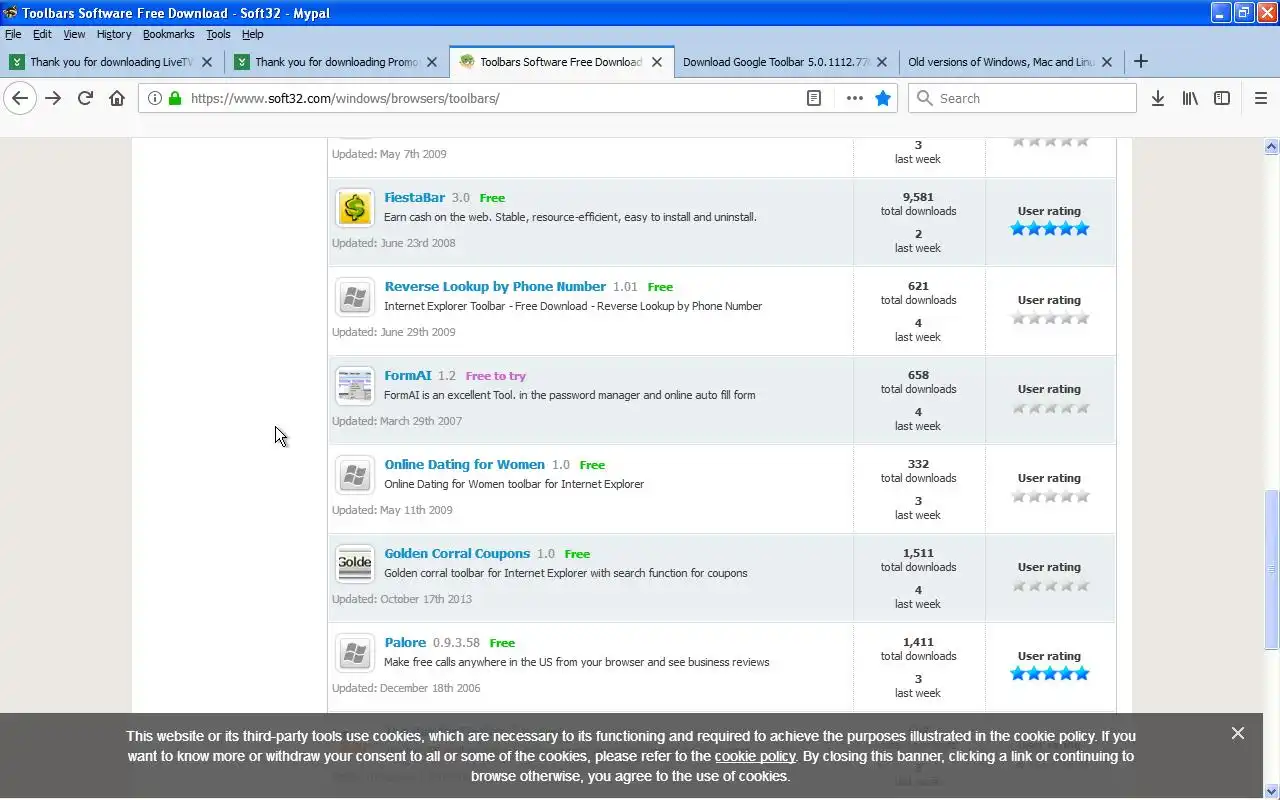Close the Old versions of Windows tab
The height and width of the screenshot is (800, 1280).
point(1107,61)
